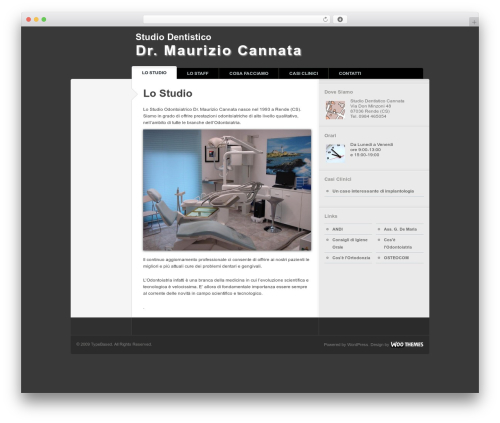The image size is (500, 423).
Task: Click the green maximize window button
Action: pos(44,20)
